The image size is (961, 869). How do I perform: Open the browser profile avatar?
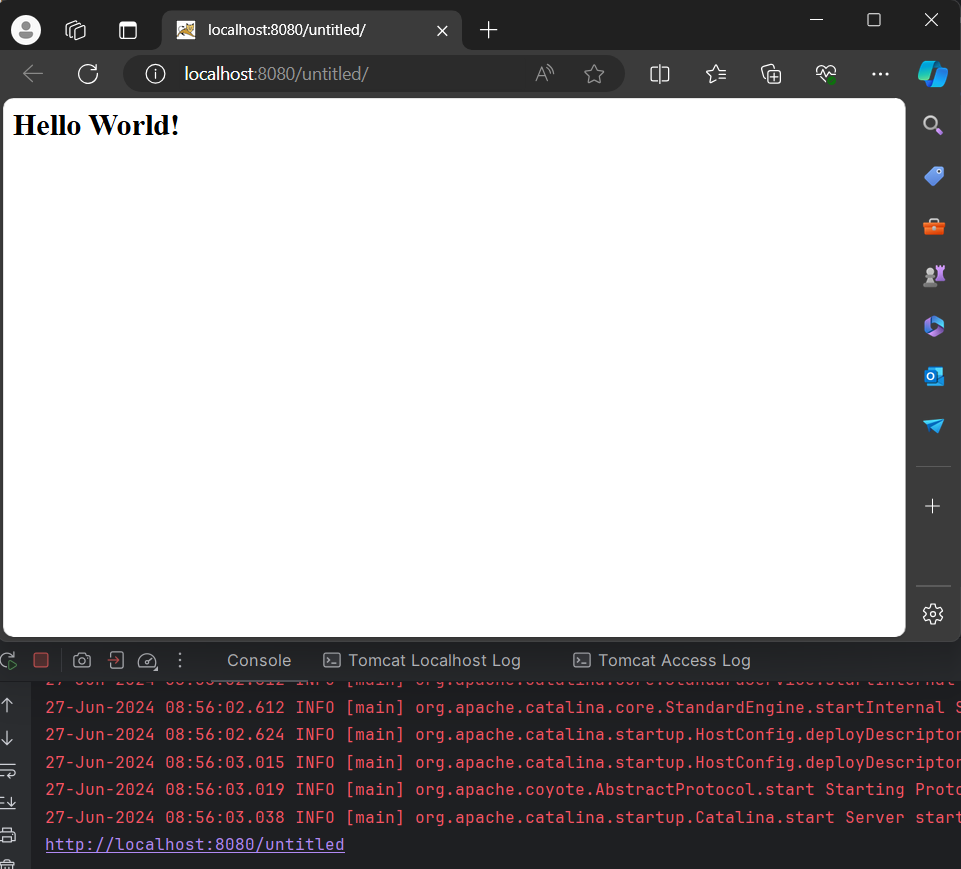26,30
